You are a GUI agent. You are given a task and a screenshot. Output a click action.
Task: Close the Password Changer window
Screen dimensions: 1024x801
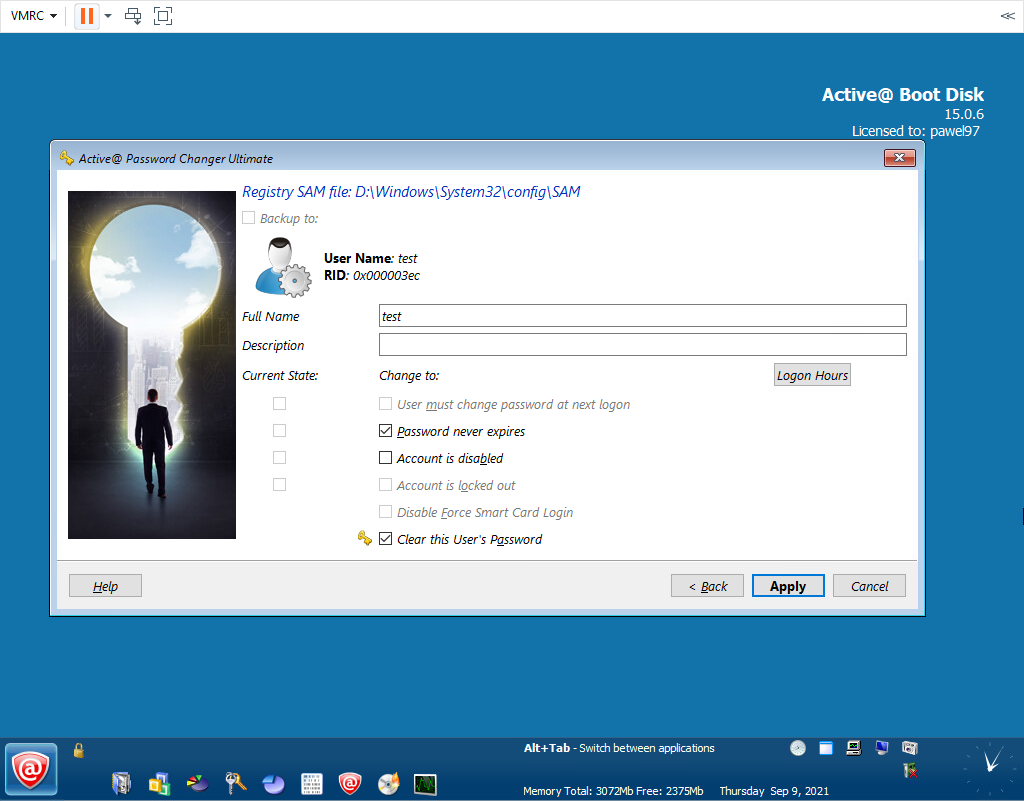[x=899, y=157]
